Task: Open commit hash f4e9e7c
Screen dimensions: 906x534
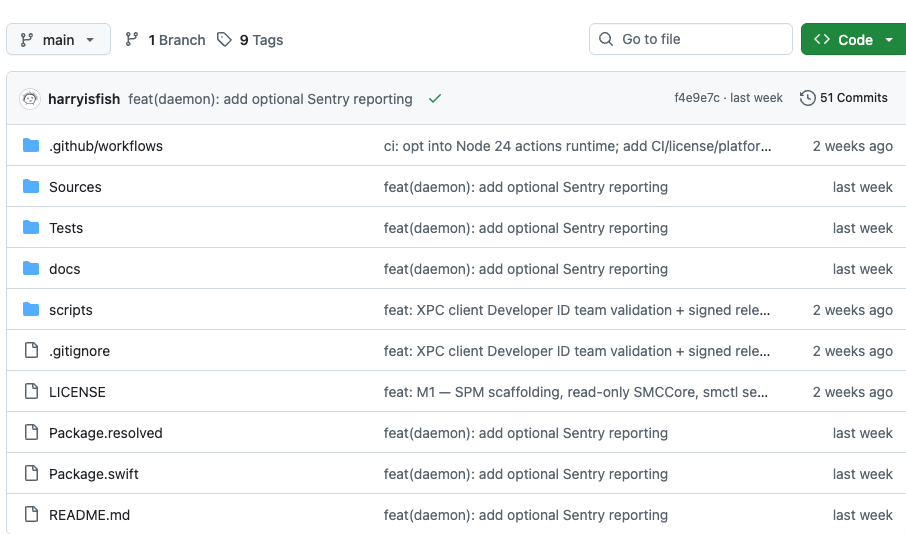Action: click(697, 98)
